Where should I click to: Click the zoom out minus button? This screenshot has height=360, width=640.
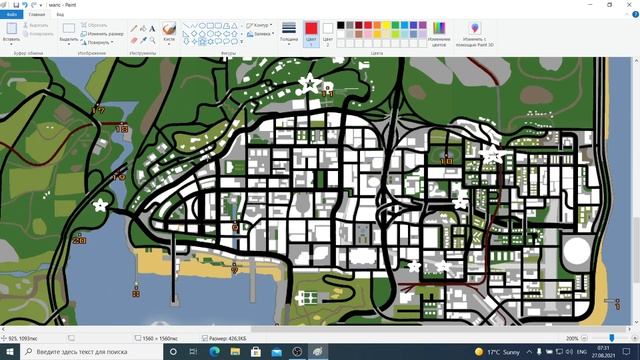(x=584, y=338)
